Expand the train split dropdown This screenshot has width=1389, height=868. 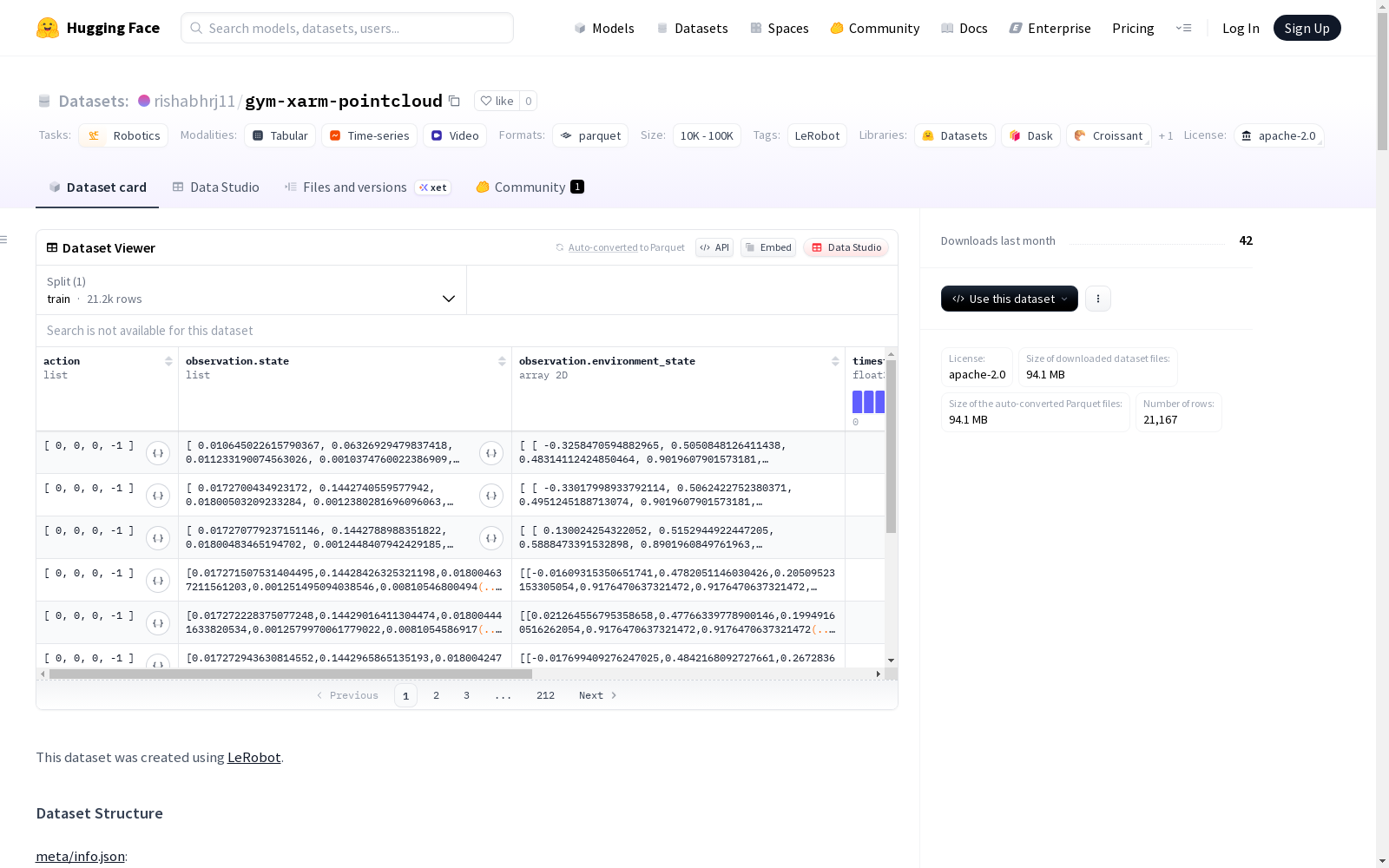(x=252, y=290)
